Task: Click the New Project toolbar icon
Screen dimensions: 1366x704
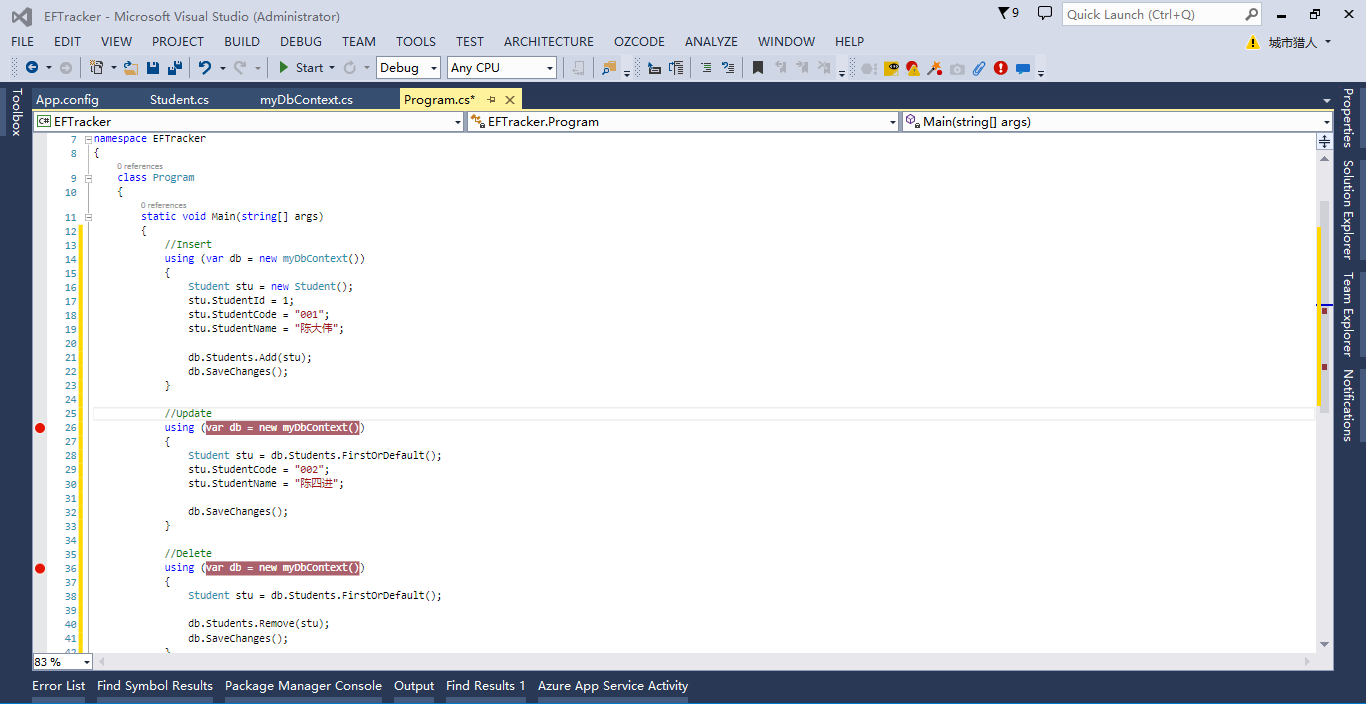Action: pos(96,67)
